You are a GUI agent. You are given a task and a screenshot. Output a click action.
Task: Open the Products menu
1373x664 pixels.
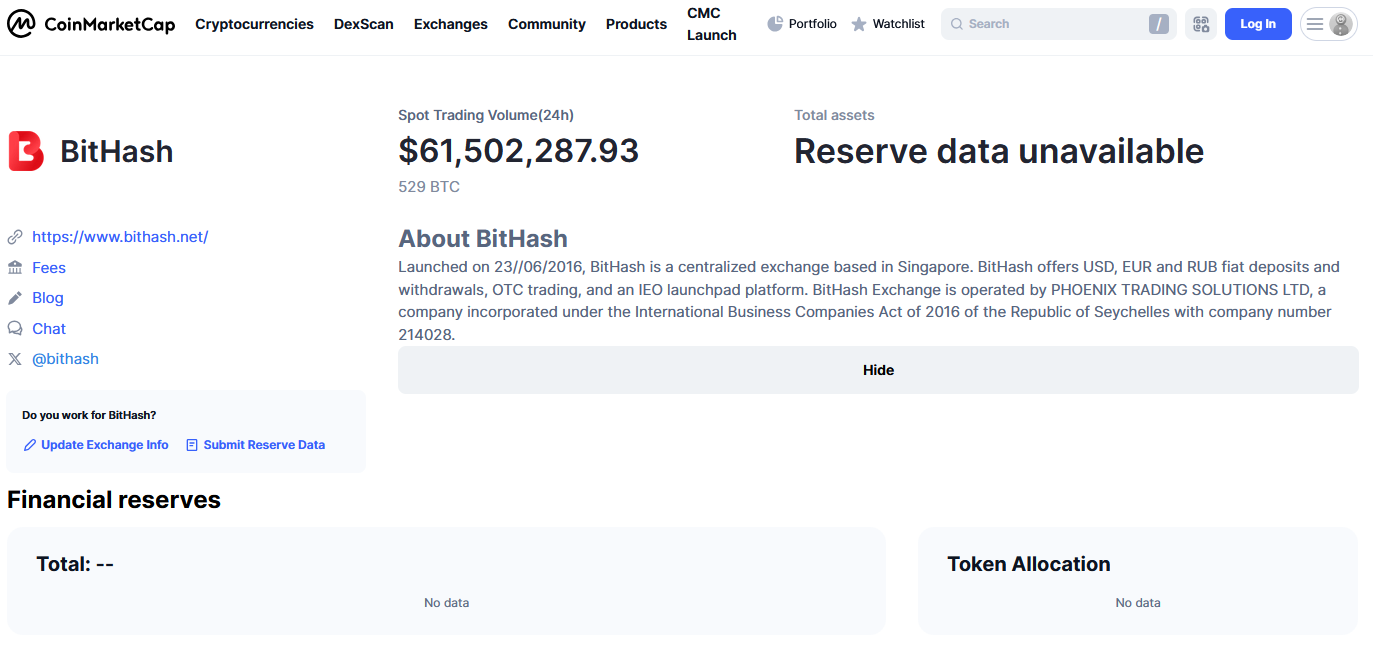tap(636, 24)
